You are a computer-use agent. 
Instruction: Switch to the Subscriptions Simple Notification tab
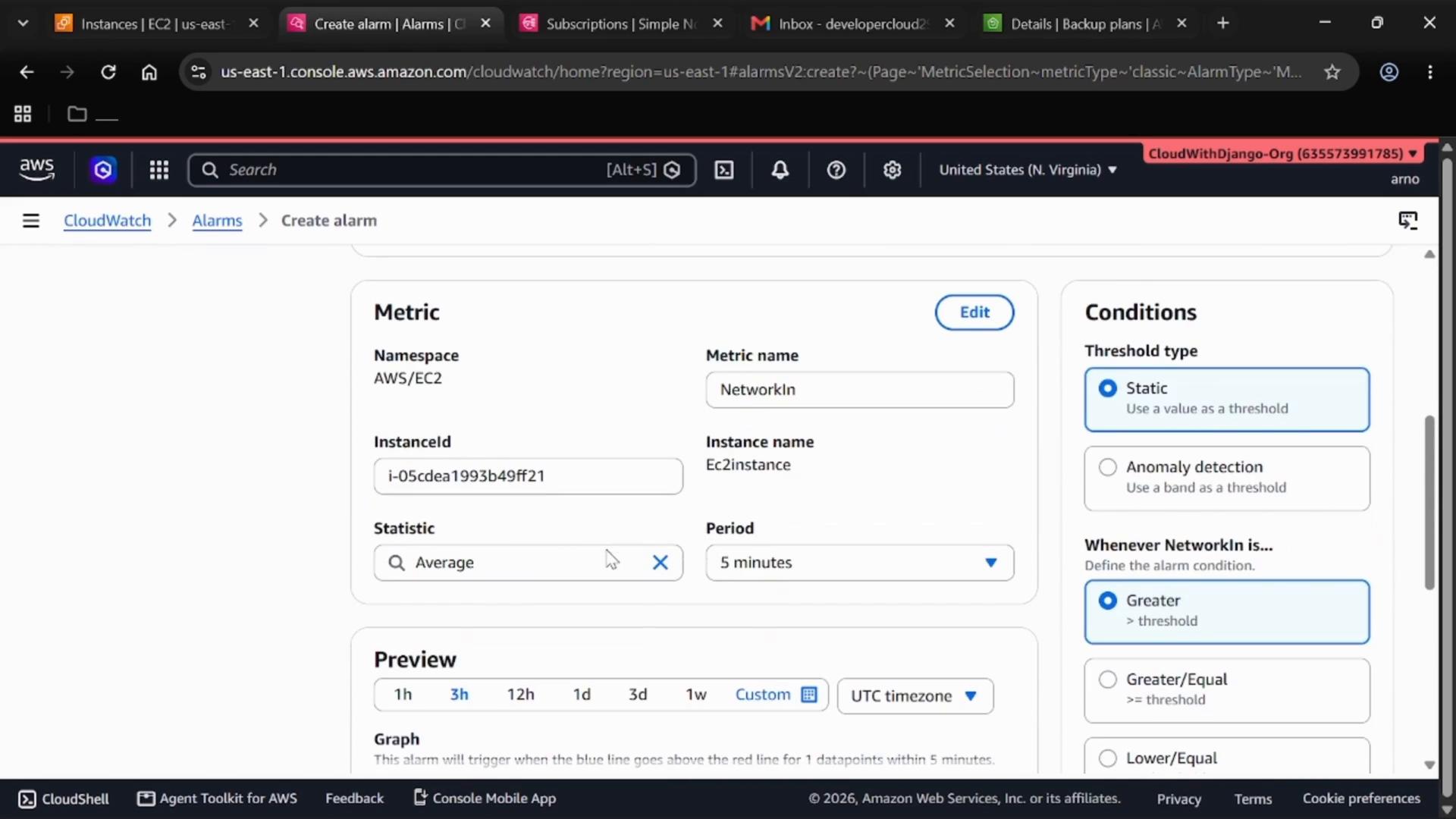pyautogui.click(x=622, y=24)
